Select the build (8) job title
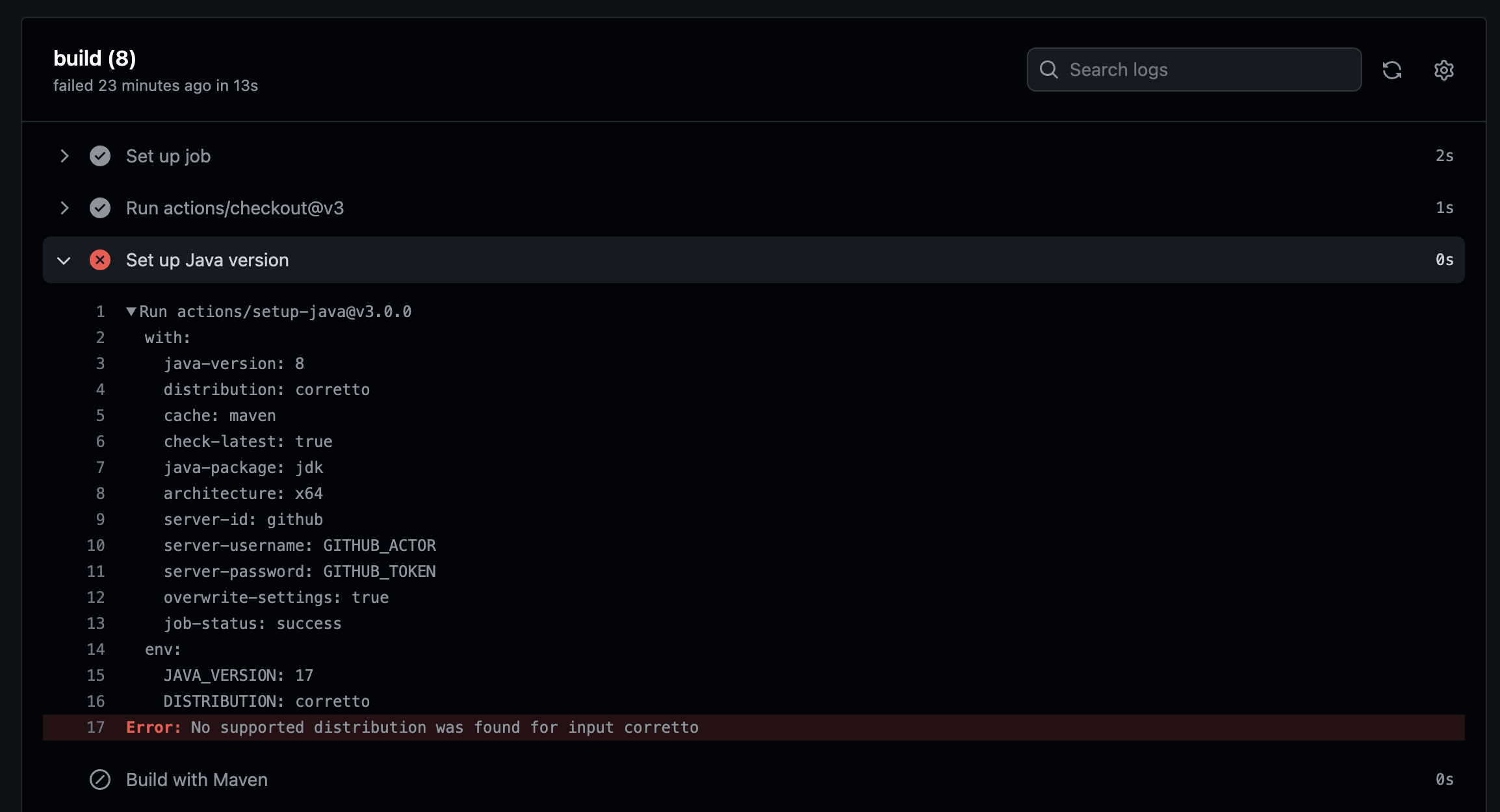This screenshot has width=1500, height=812. click(x=94, y=58)
